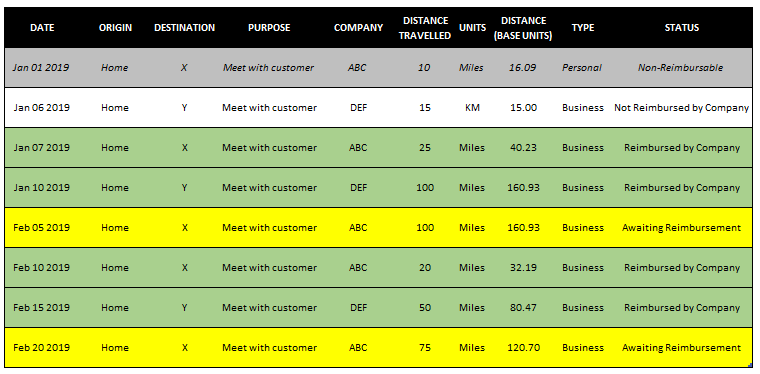
Task: Select the 80.47 base units cell
Action: click(x=523, y=308)
